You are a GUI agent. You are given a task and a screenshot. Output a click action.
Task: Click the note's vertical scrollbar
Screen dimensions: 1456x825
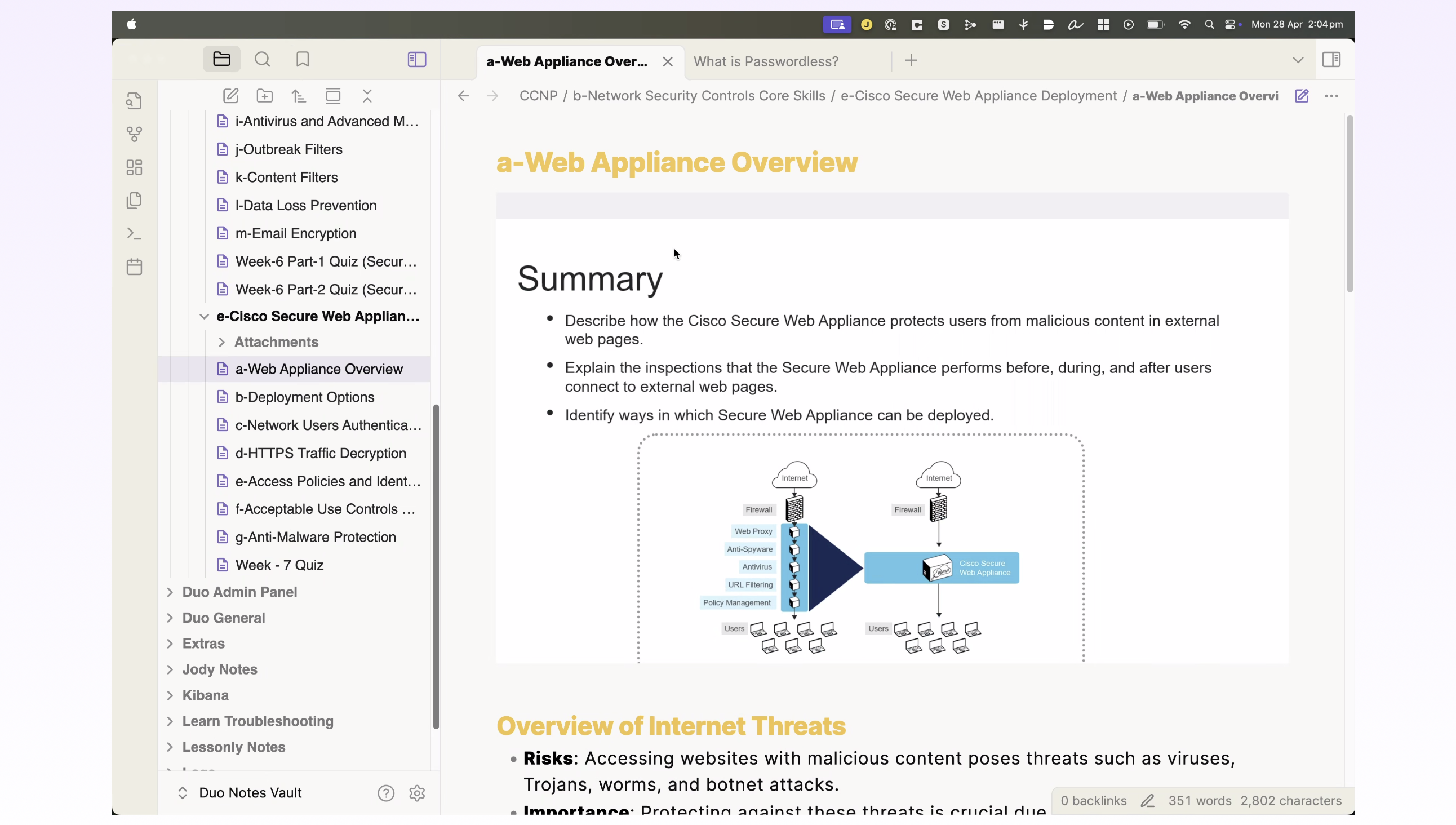click(x=1350, y=204)
